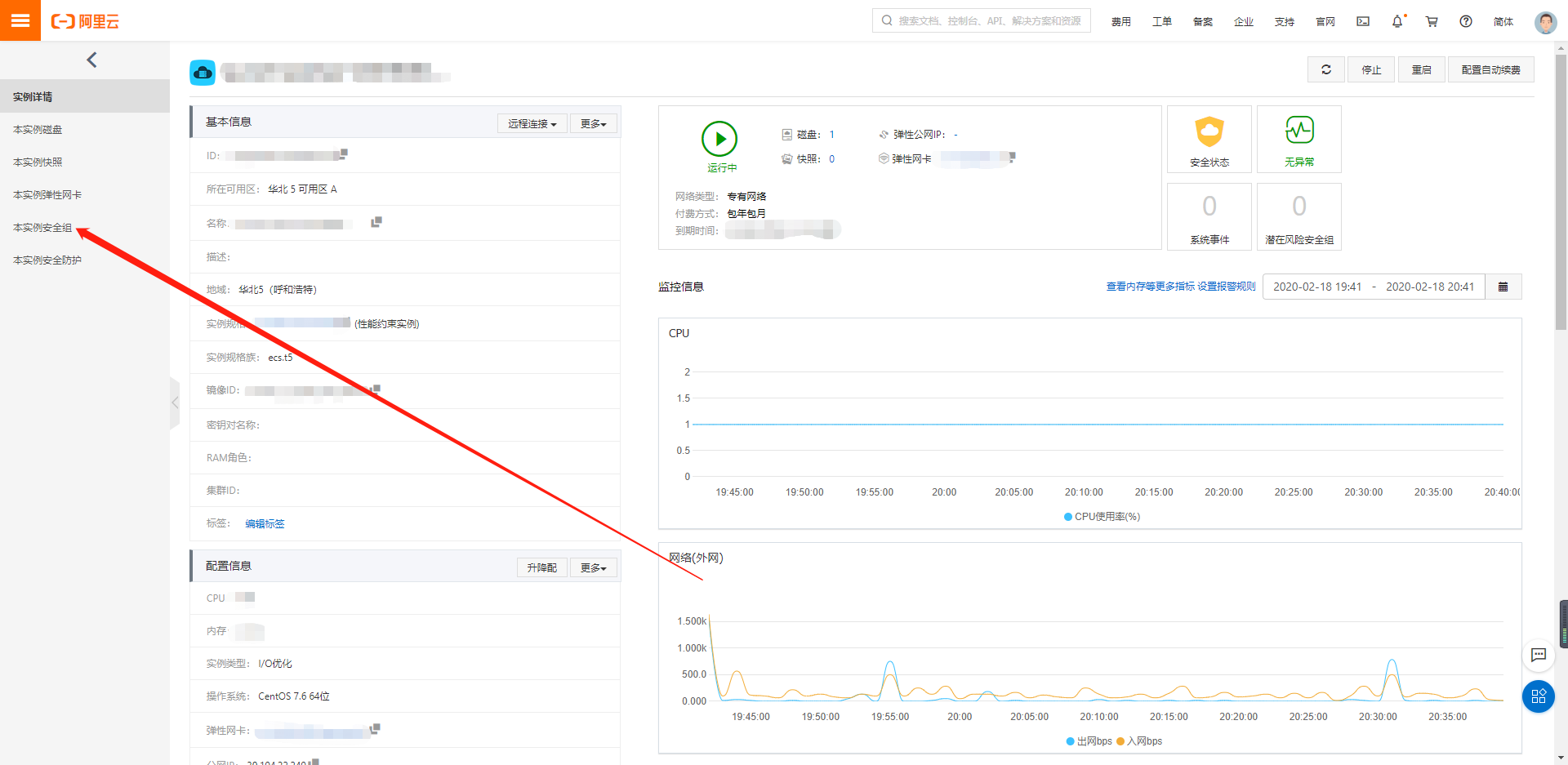Open the Cloud Shell terminal icon

1363,21
